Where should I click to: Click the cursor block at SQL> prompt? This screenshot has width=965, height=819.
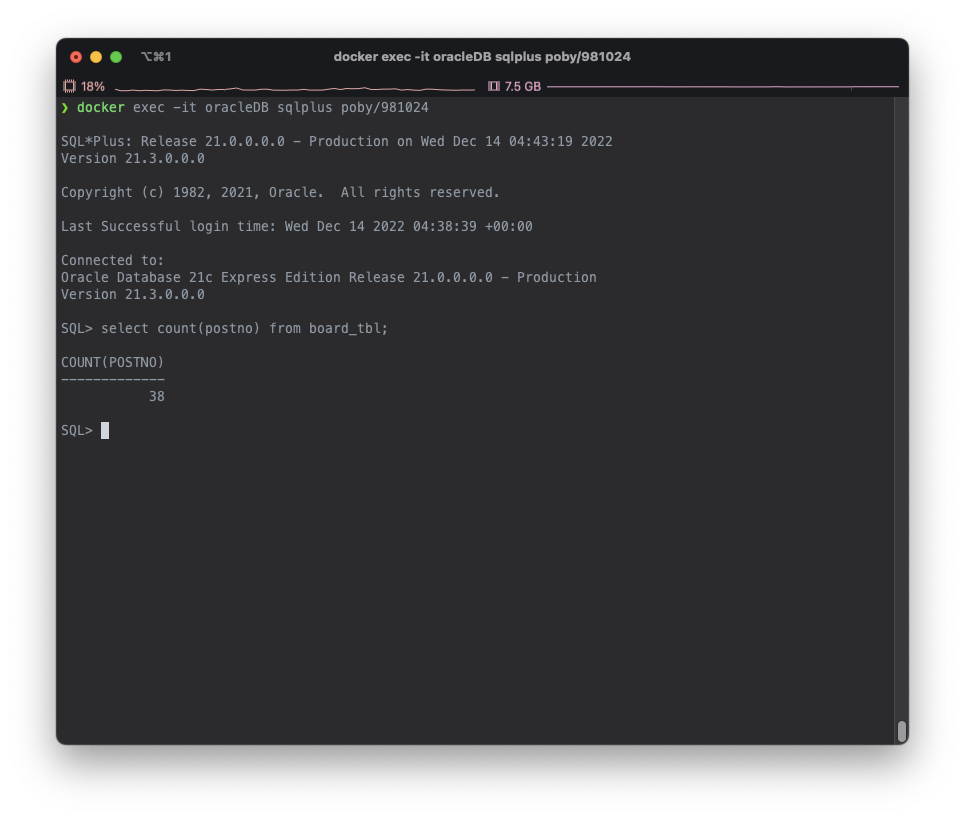105,431
